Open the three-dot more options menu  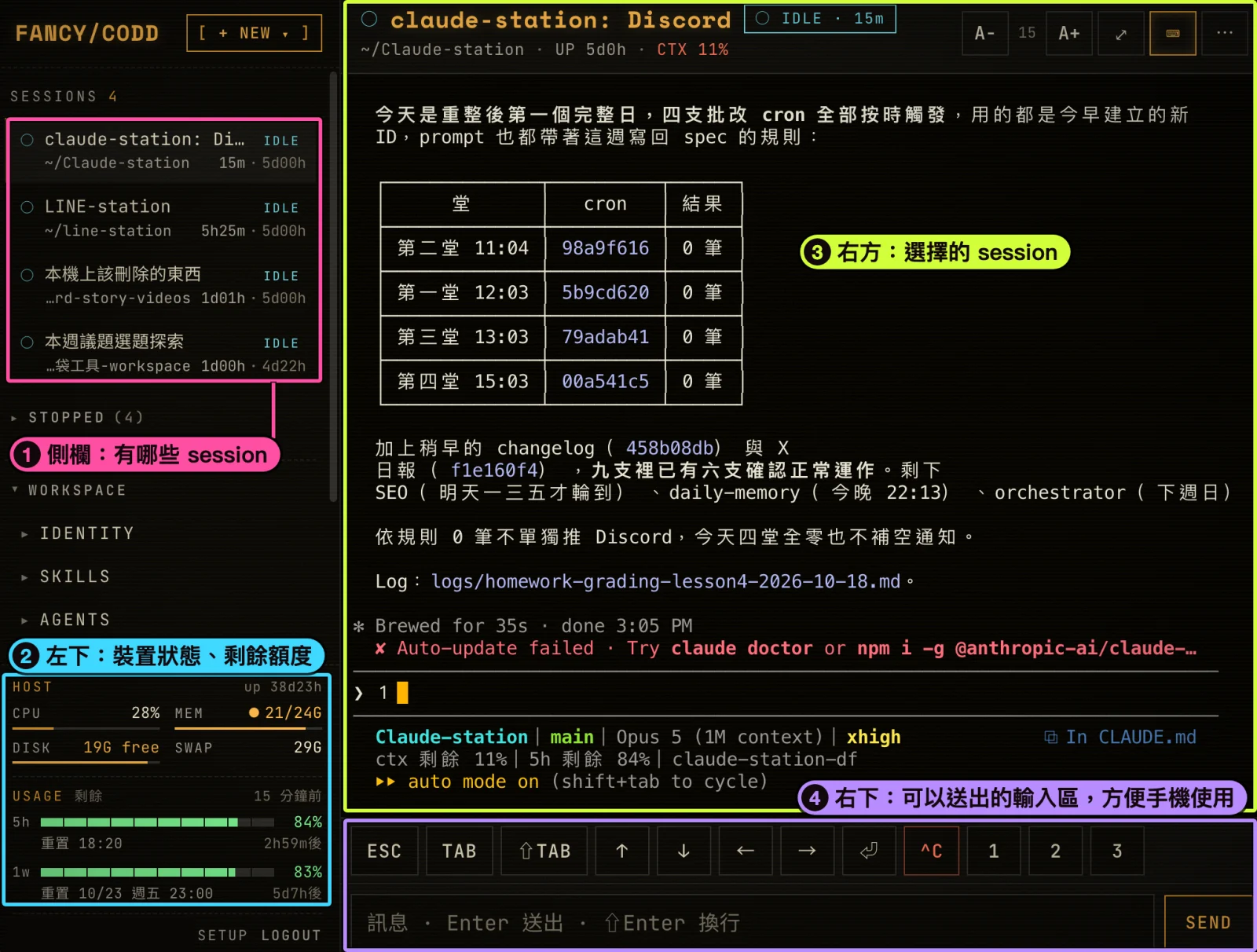click(1225, 33)
